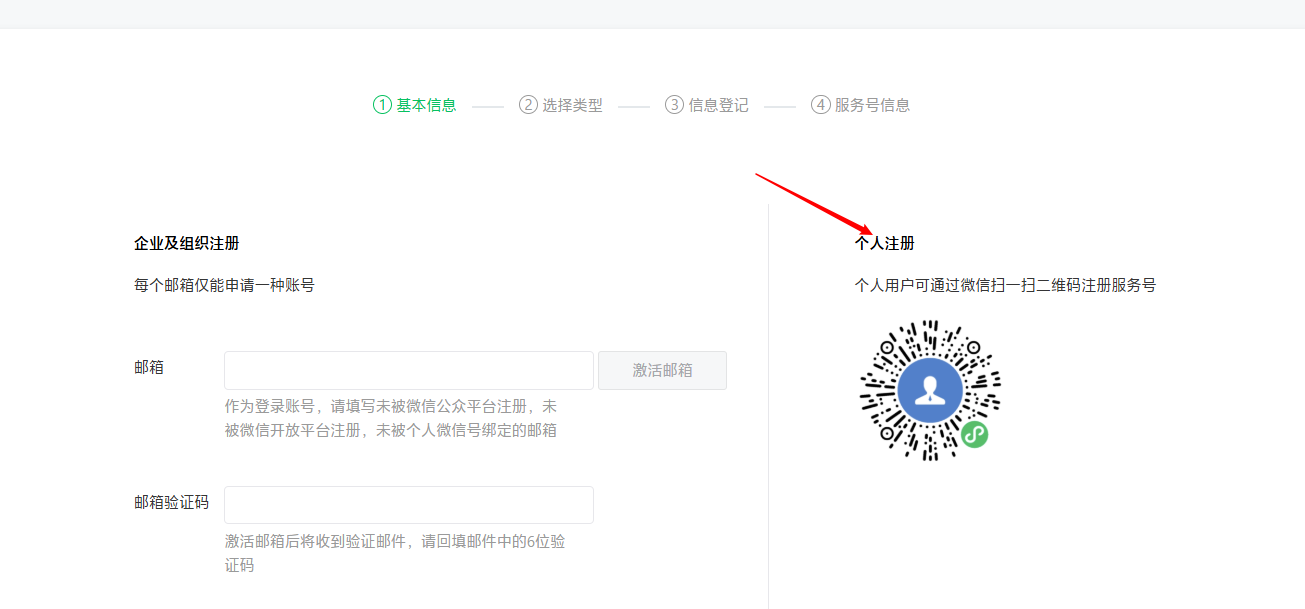The height and width of the screenshot is (609, 1305).
Task: Click the 信息登记 step 3 indicator
Action: [707, 105]
